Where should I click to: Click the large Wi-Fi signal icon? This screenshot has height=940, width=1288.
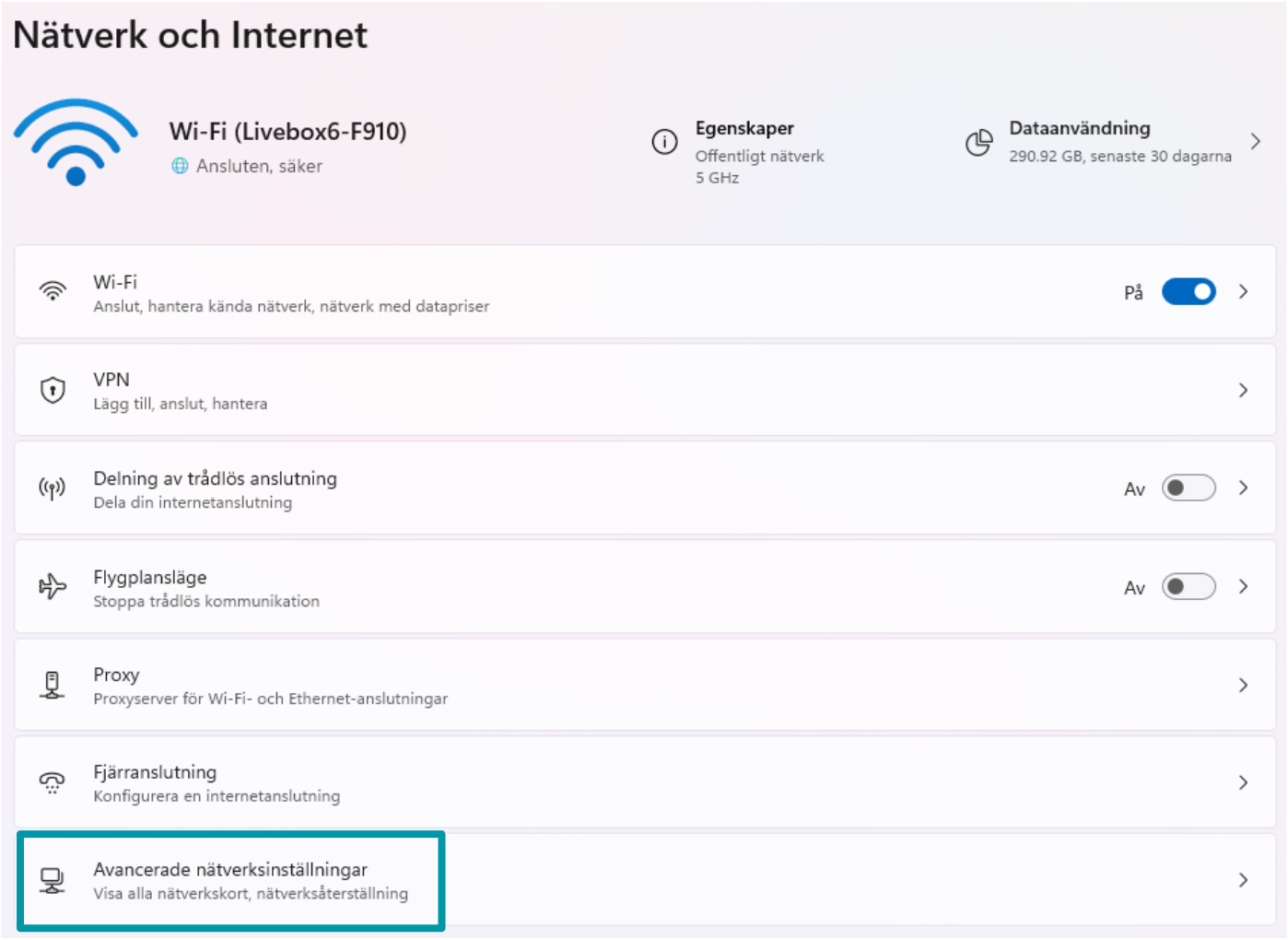pyautogui.click(x=76, y=141)
